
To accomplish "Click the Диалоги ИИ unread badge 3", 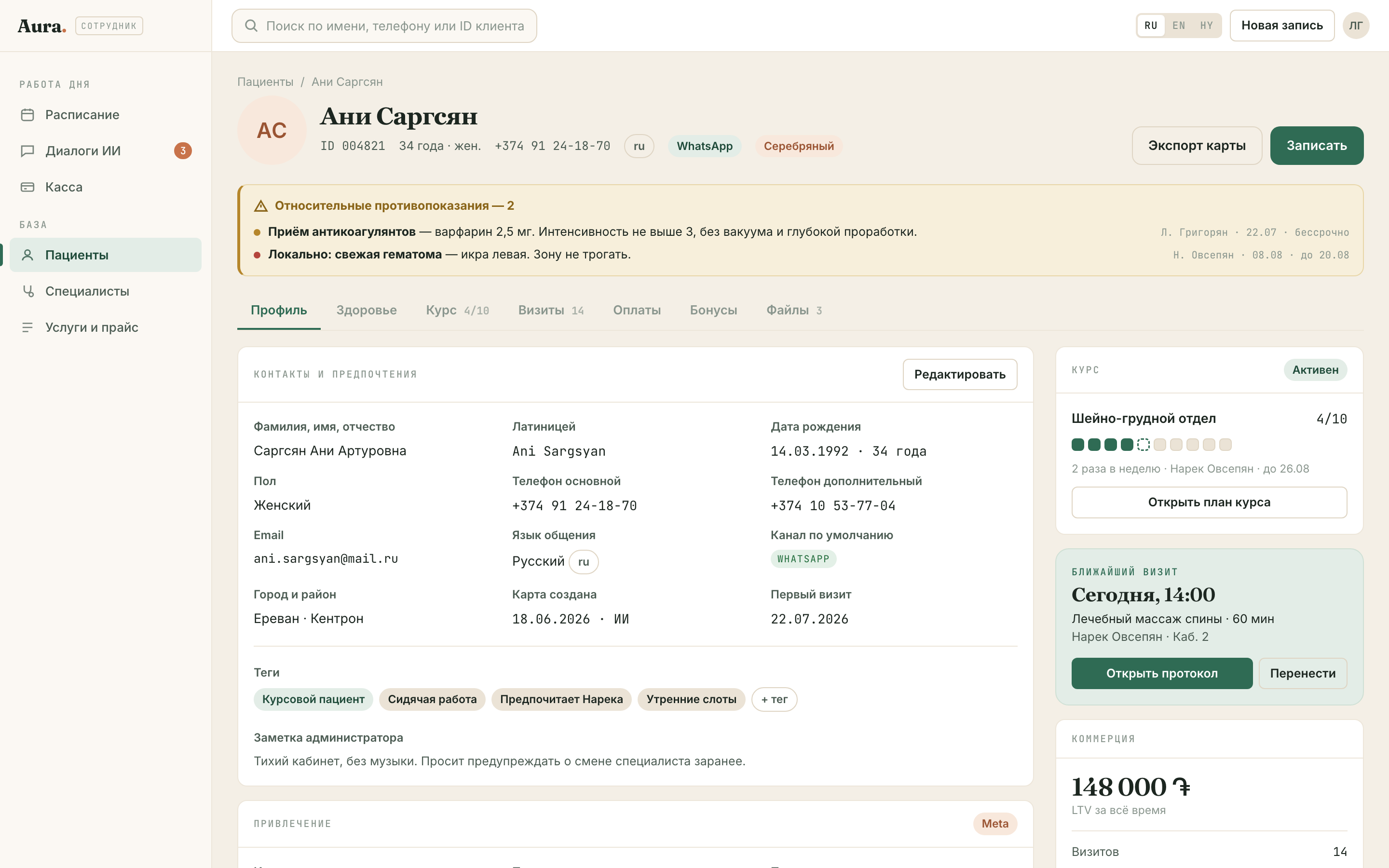I will click(x=183, y=151).
